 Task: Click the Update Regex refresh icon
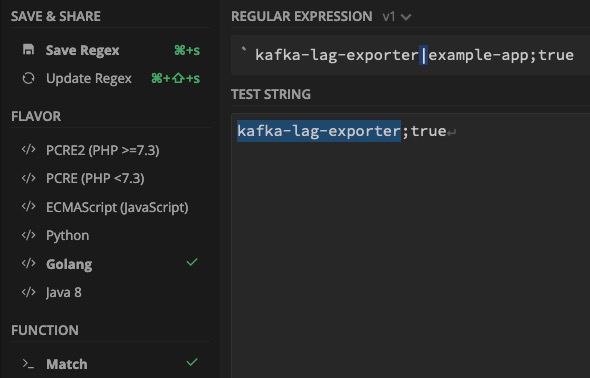point(29,78)
